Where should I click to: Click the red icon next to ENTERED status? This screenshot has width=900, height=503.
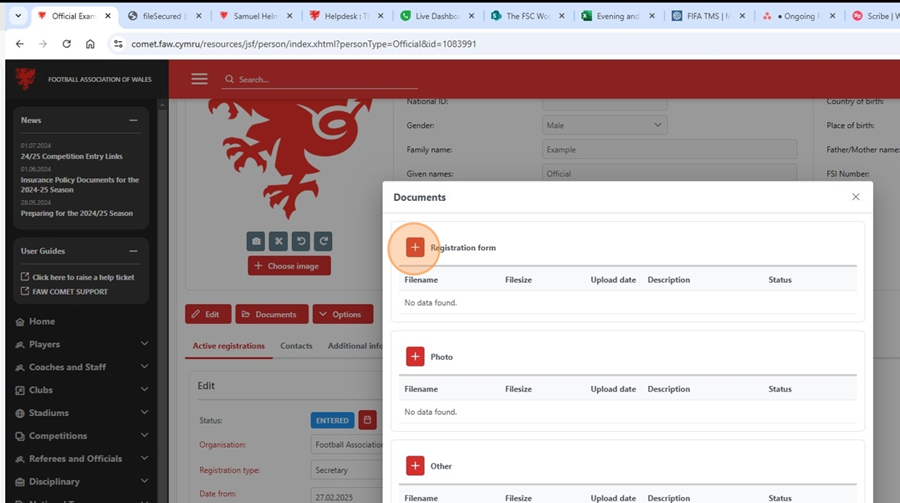coord(367,420)
